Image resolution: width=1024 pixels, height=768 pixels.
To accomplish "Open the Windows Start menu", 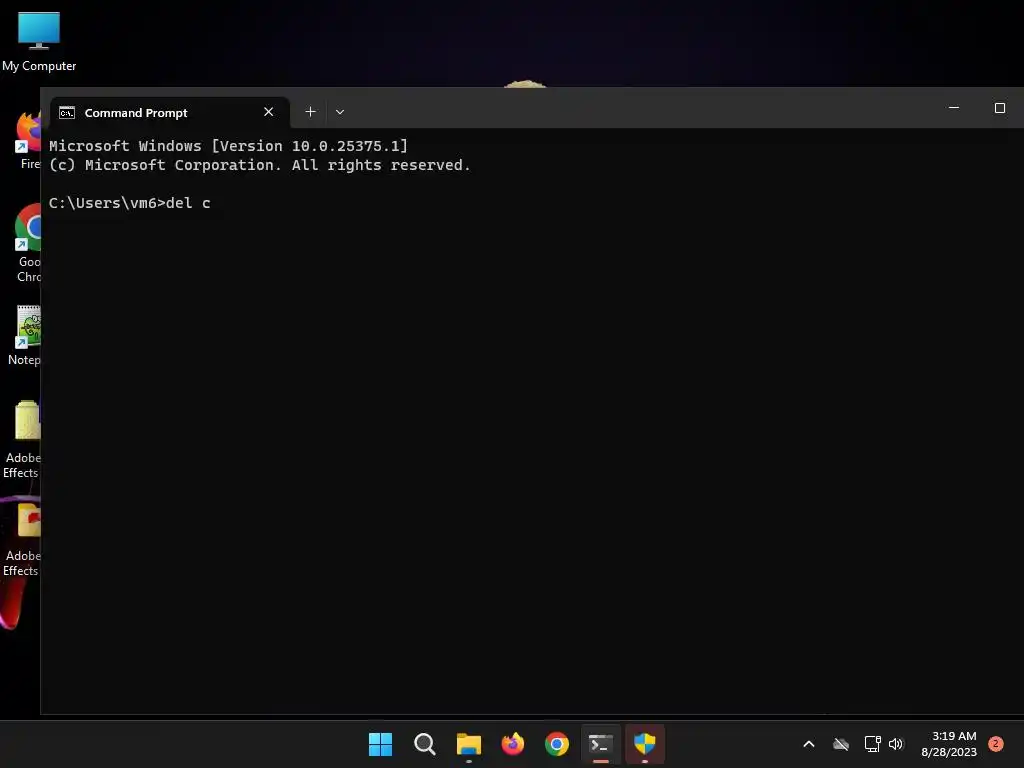I will [380, 744].
